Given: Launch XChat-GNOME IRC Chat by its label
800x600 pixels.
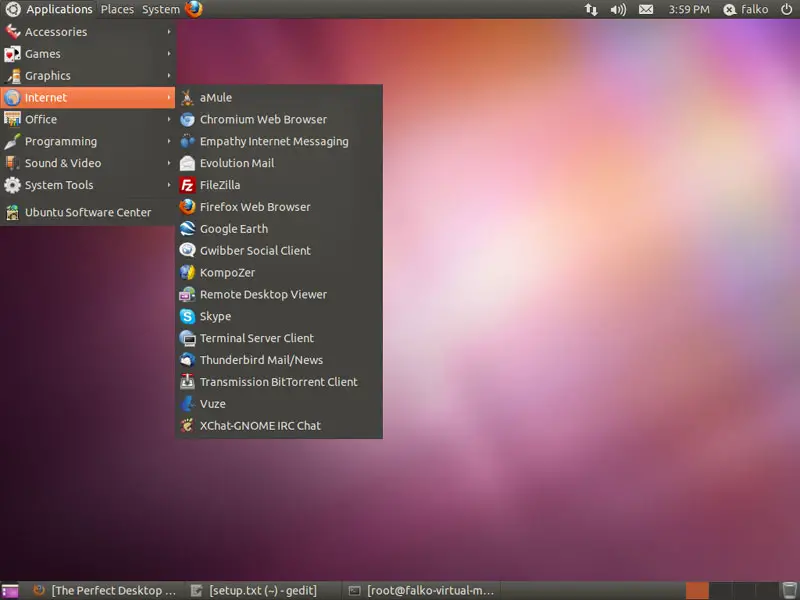Looking at the screenshot, I should point(260,426).
